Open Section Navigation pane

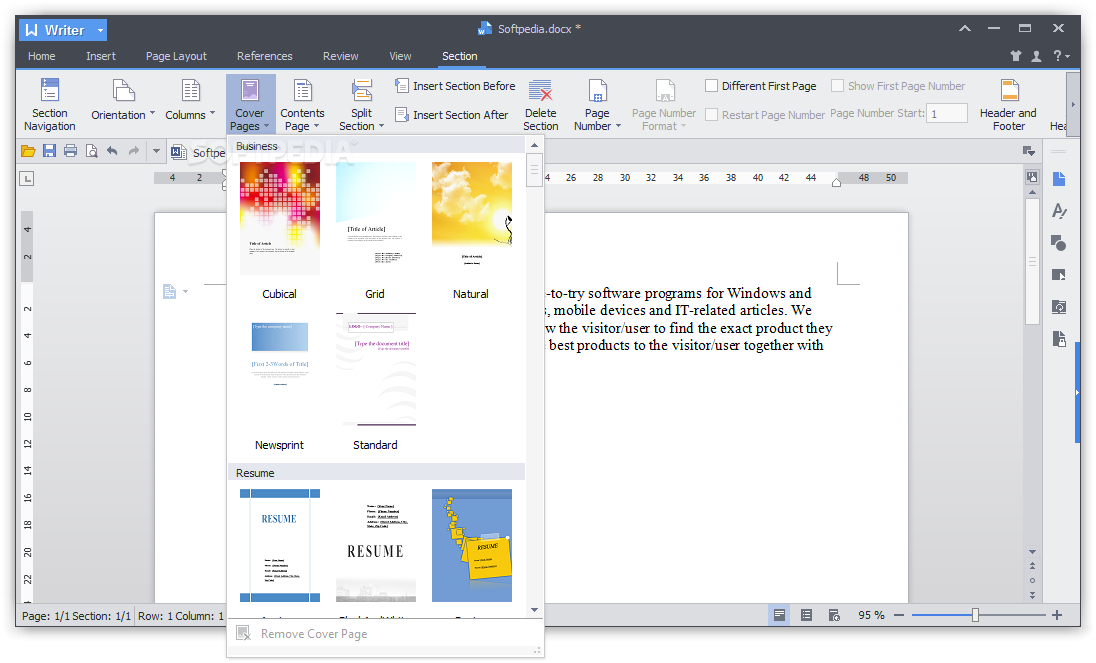click(x=50, y=105)
